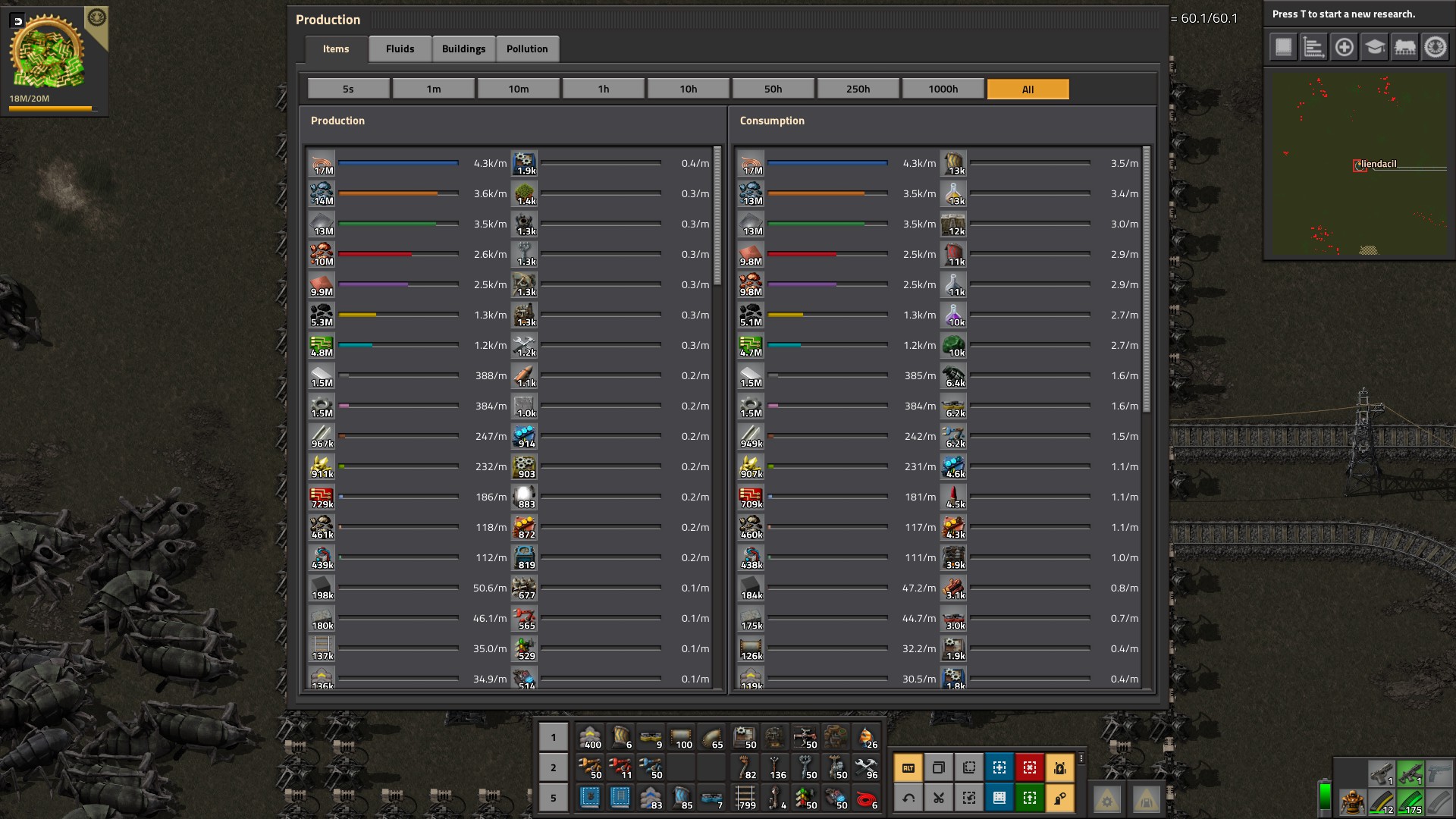Click the 4.8M green circuit icon in Production
This screenshot has width=1456, height=819.
(x=322, y=345)
